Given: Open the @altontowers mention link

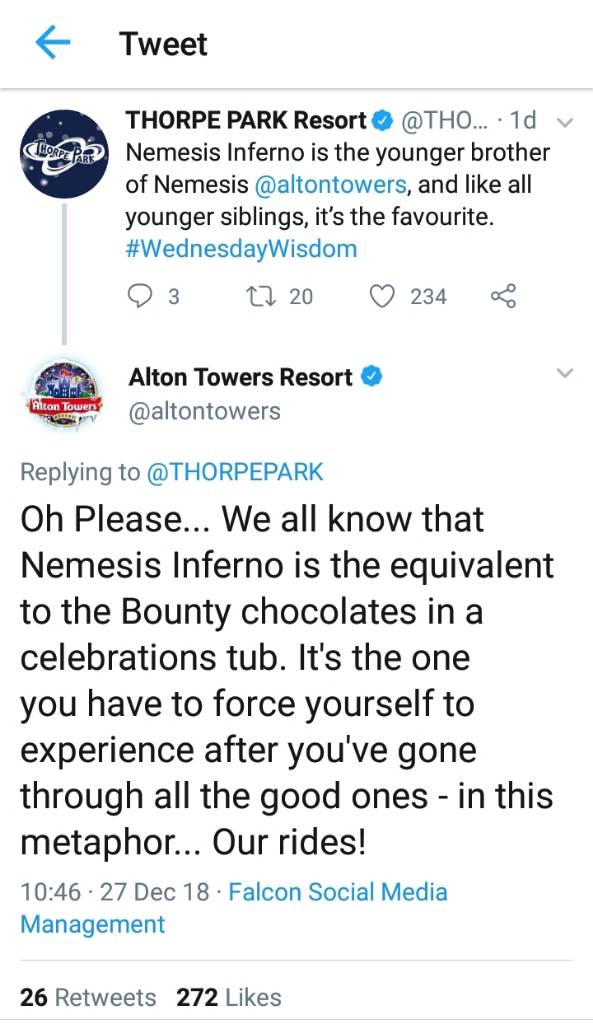Looking at the screenshot, I should pyautogui.click(x=330, y=185).
